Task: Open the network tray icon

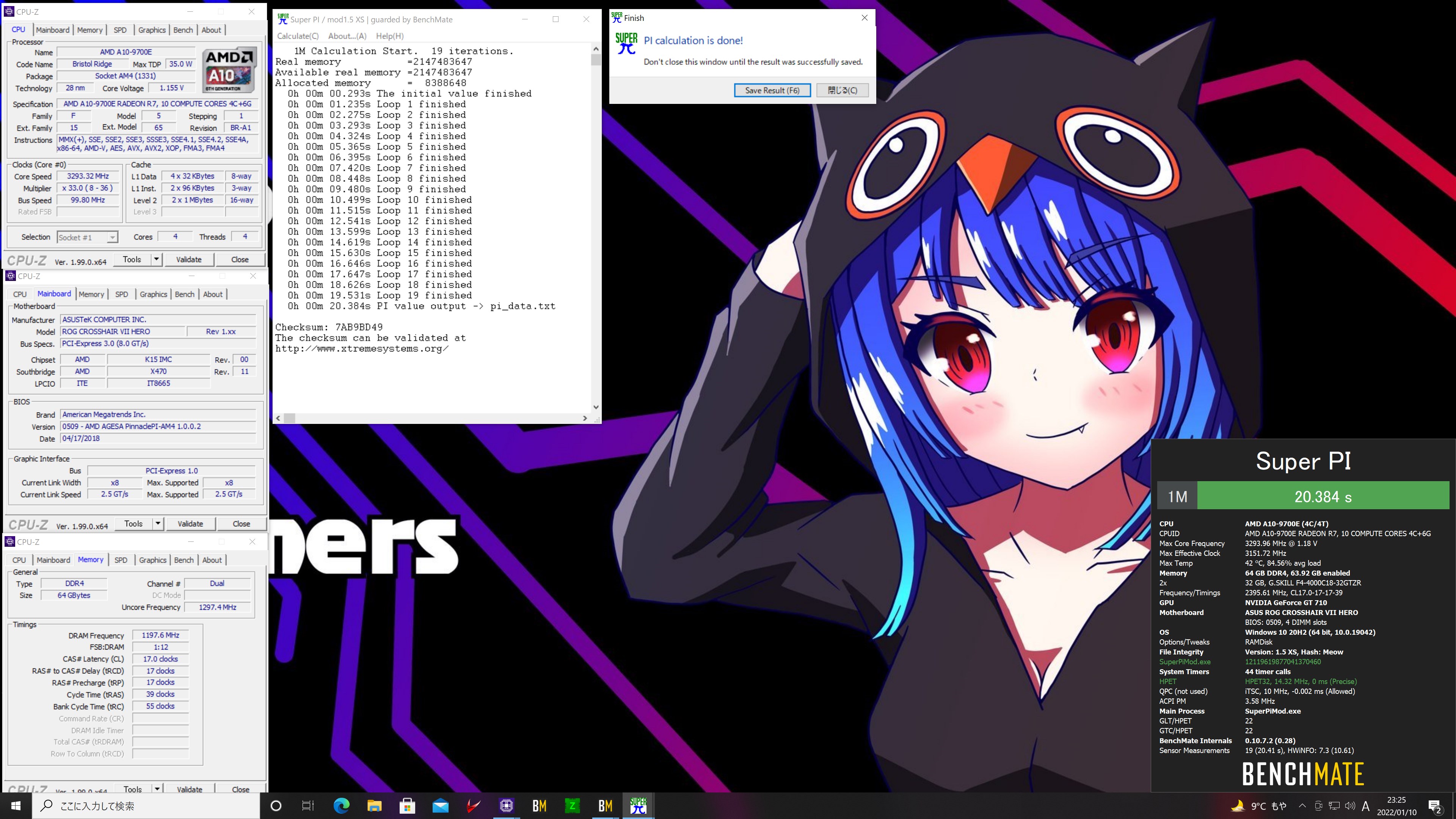Action: (1335, 806)
